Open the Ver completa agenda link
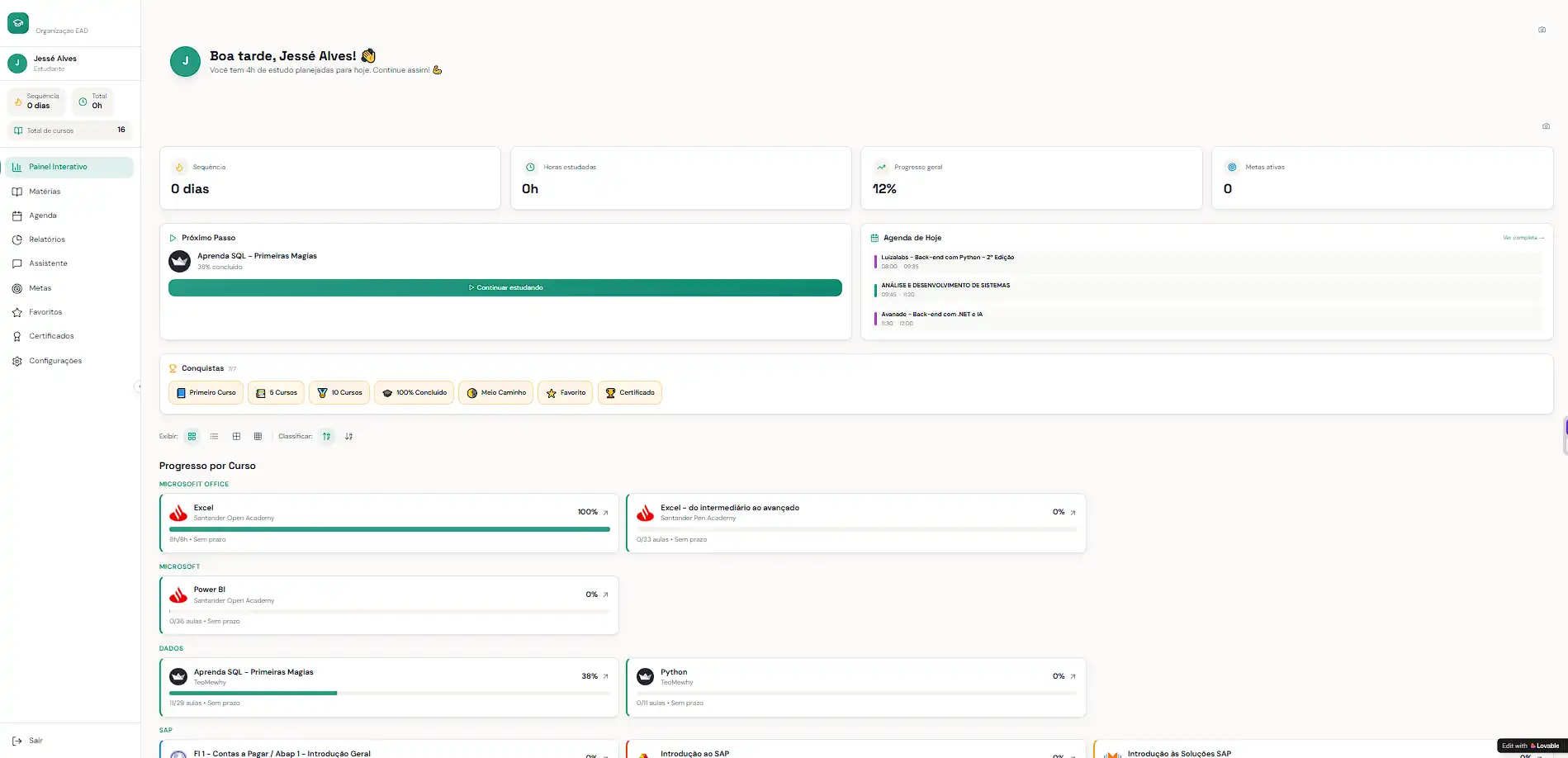This screenshot has width=1568, height=758. coord(1523,238)
